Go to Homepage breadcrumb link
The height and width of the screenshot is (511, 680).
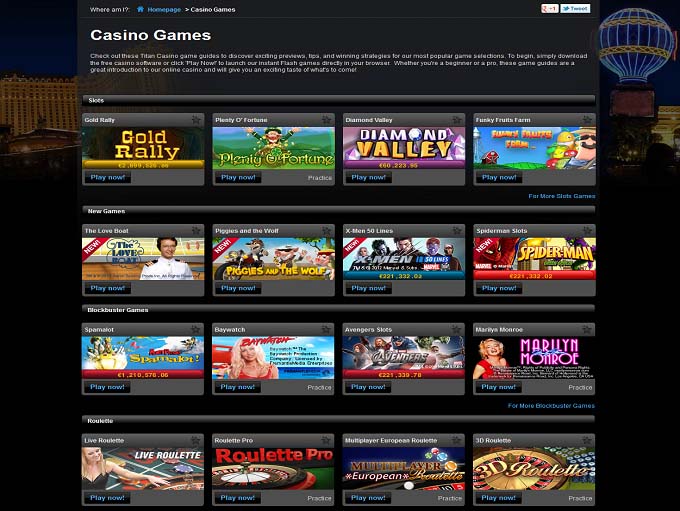164,10
